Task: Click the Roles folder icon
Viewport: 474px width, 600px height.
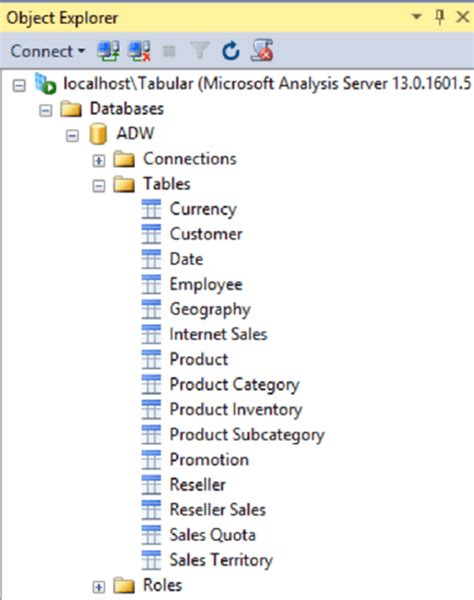Action: click(x=124, y=585)
